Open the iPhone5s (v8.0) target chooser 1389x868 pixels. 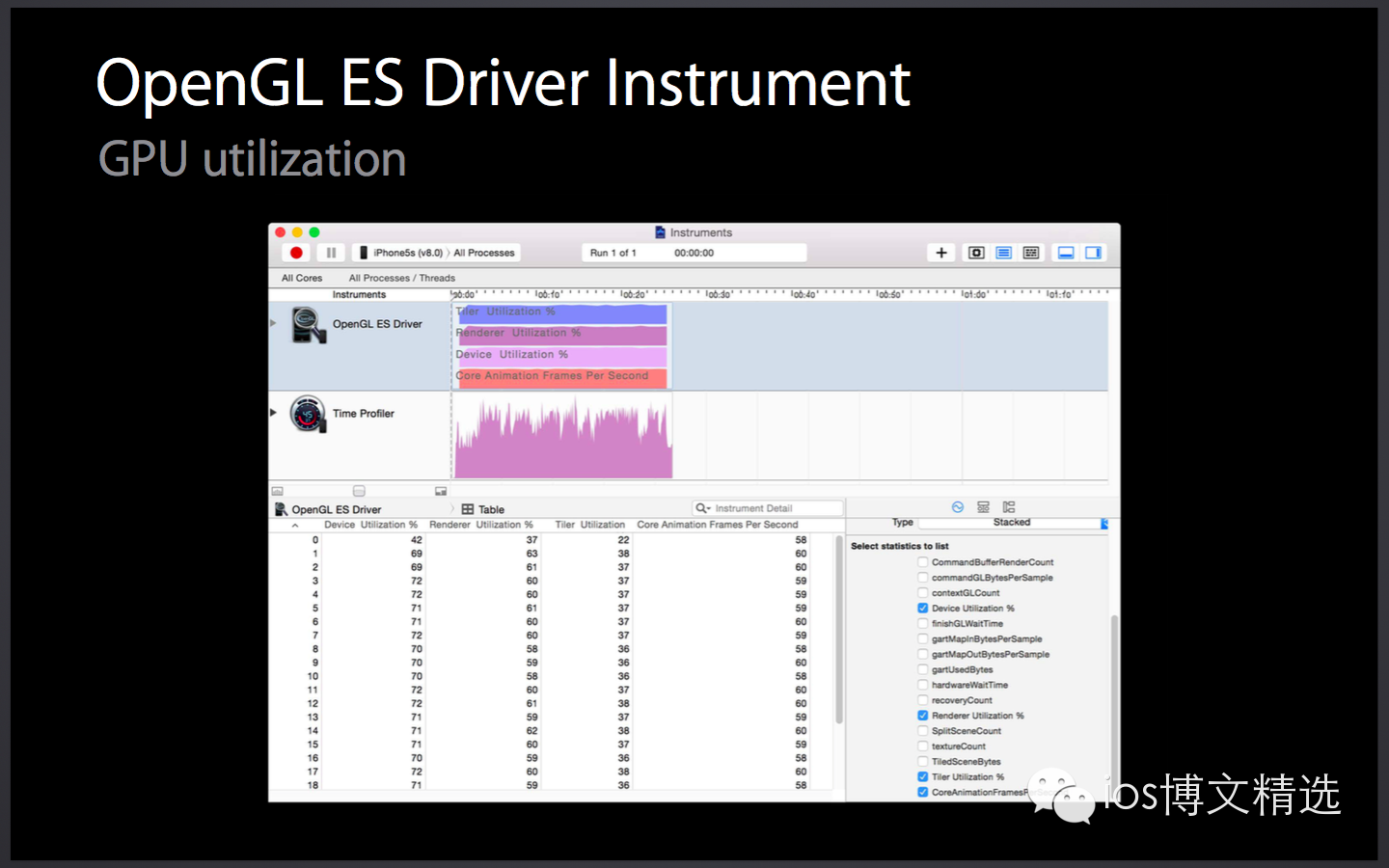tap(401, 253)
